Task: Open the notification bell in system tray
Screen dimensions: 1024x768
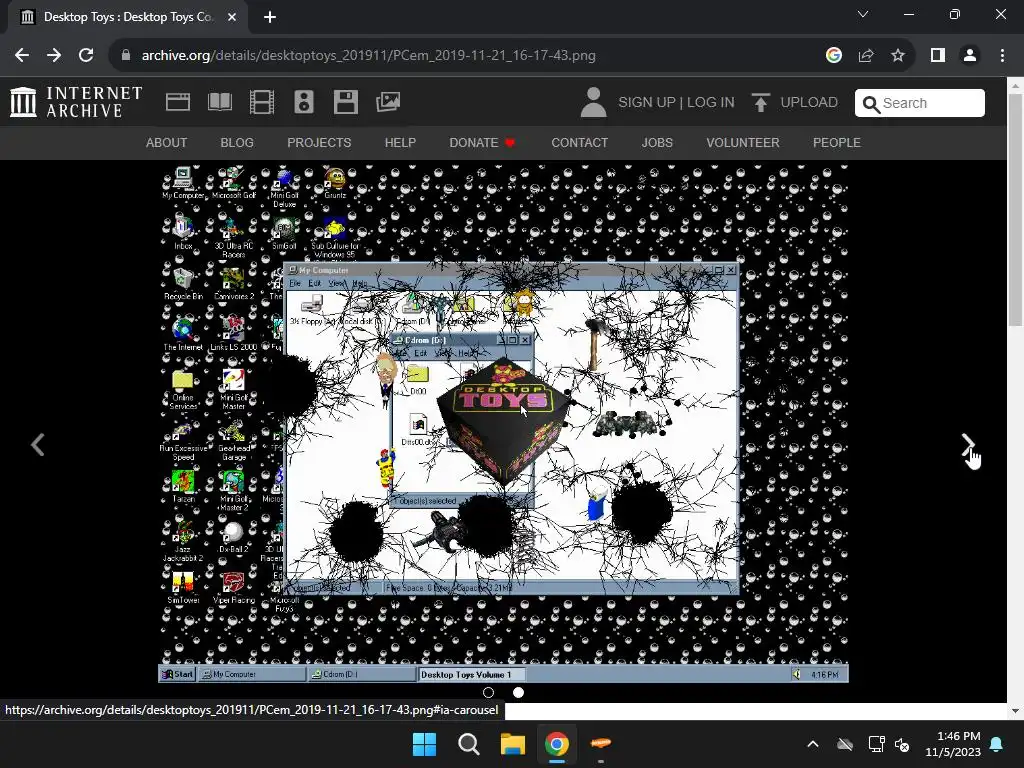Action: 997,744
